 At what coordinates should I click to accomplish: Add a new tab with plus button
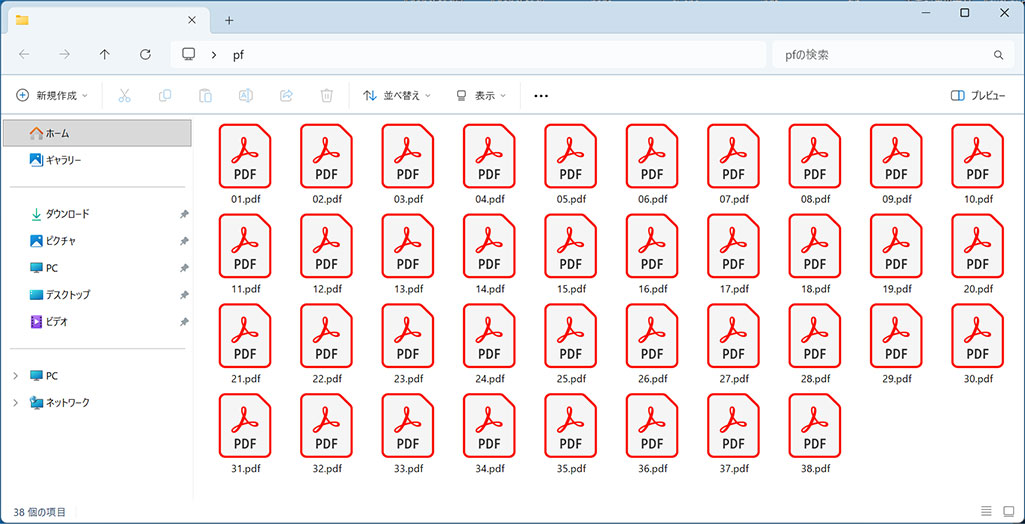tap(229, 20)
